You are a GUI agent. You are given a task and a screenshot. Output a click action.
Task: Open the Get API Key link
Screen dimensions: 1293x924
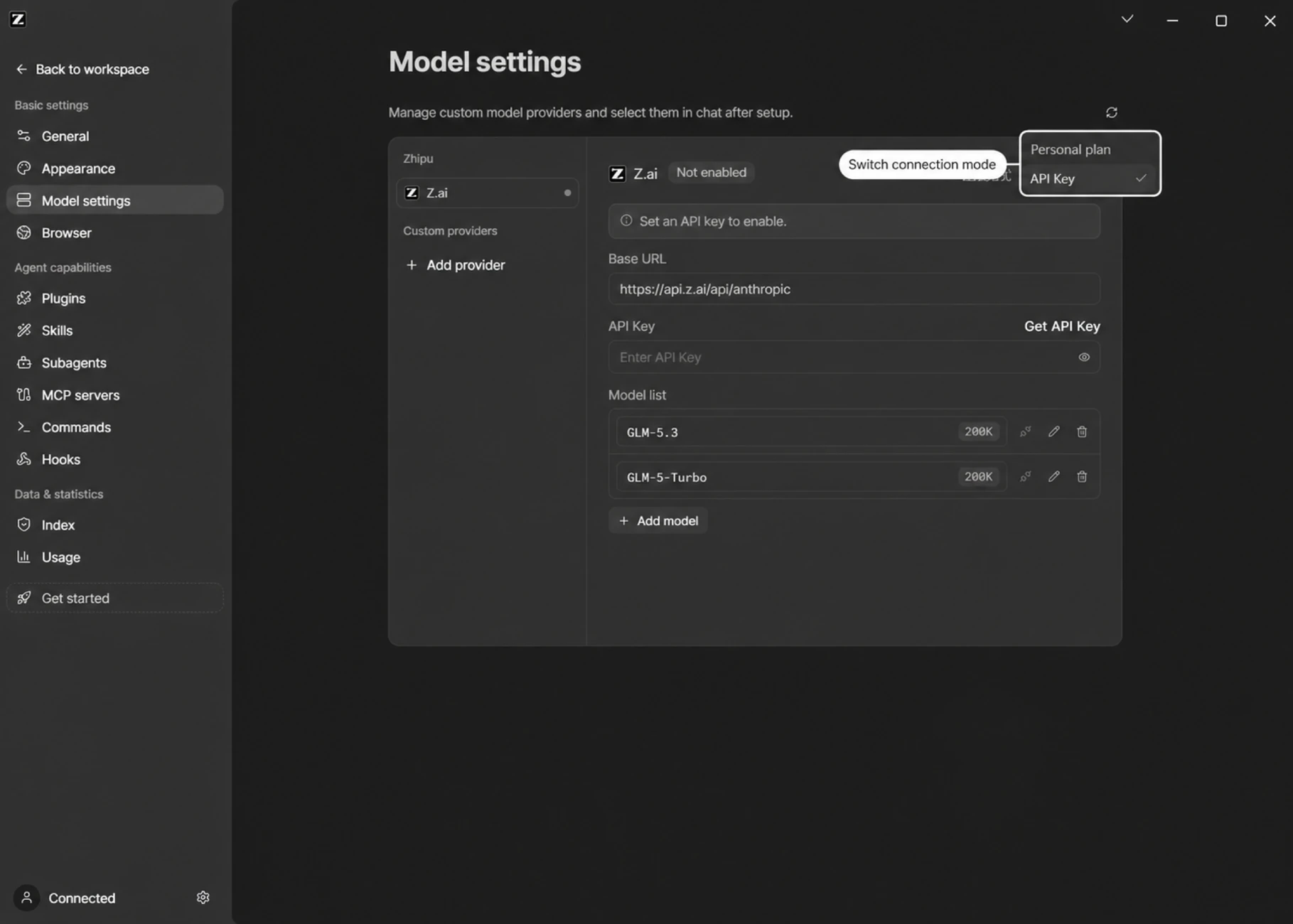(1061, 326)
